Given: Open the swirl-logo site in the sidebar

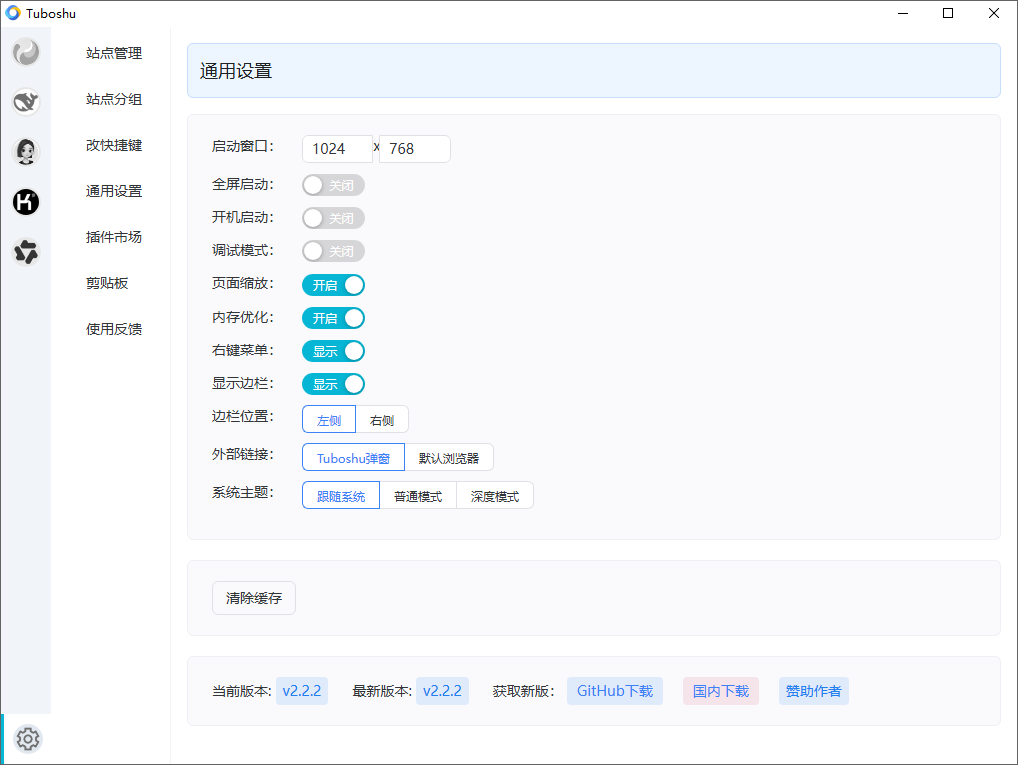Looking at the screenshot, I should [26, 52].
